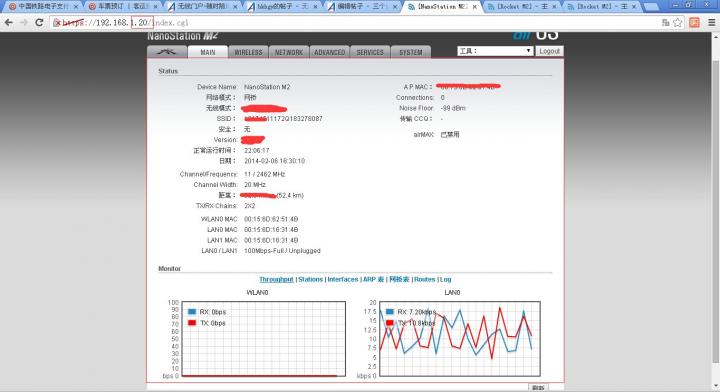Click the channel value 11 / 2462 MHz
720x392 pixels.
[264, 174]
